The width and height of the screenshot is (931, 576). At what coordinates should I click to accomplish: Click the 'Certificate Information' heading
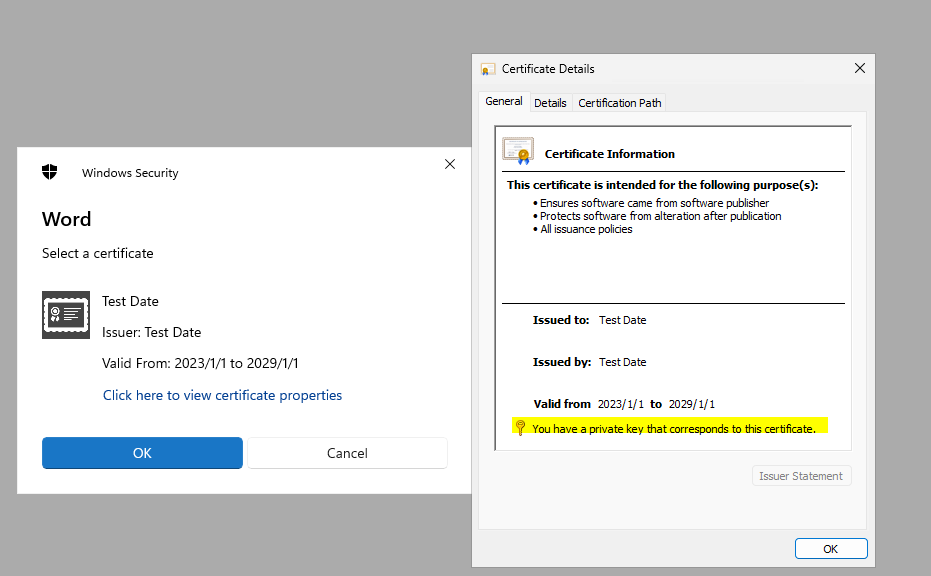(610, 154)
